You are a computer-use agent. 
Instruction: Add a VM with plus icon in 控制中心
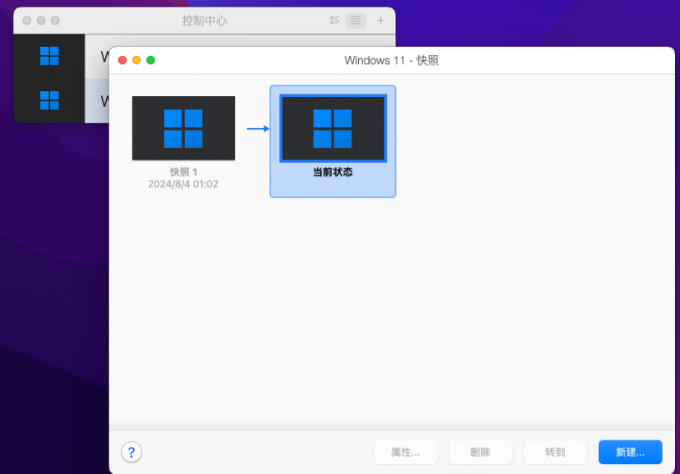tap(380, 20)
